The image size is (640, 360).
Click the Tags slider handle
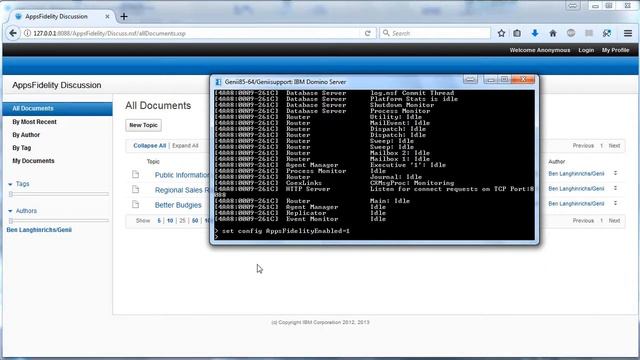pyautogui.click(x=11, y=194)
